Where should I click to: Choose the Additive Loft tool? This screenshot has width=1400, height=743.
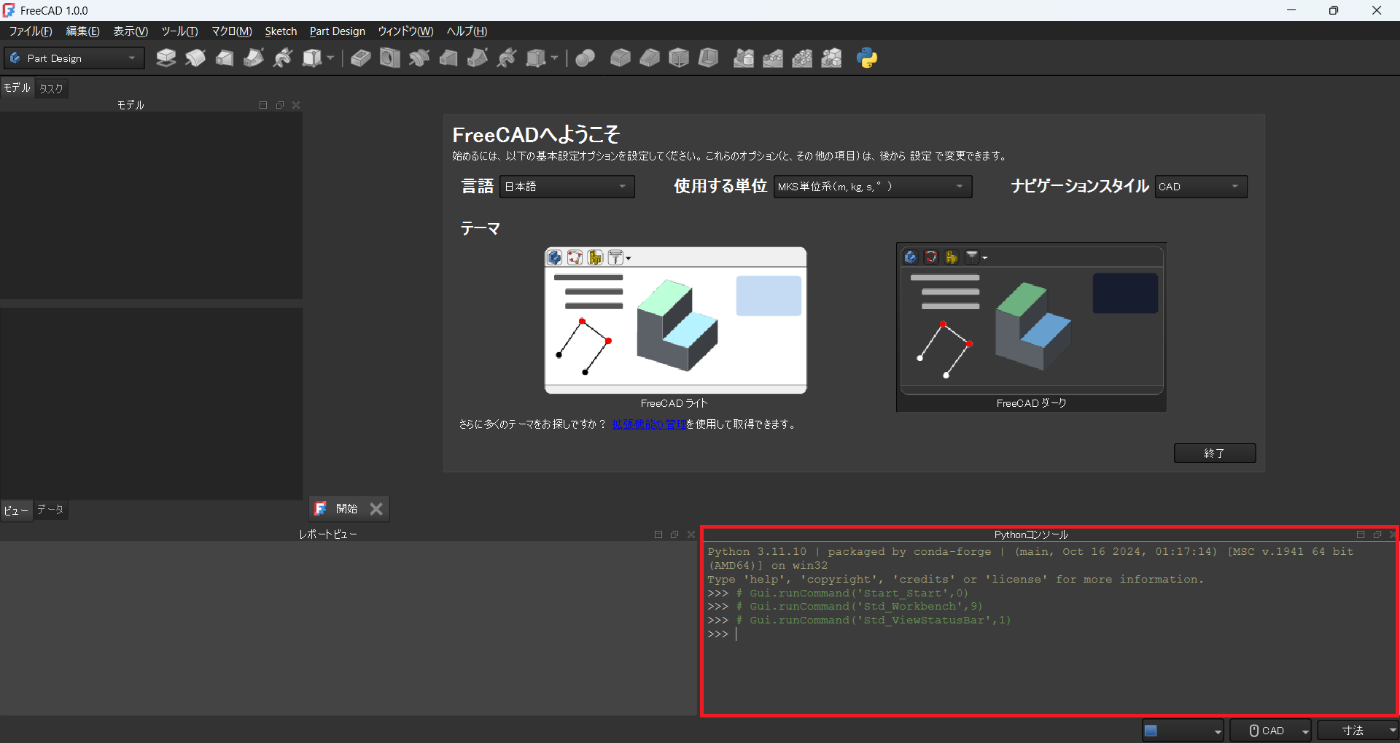[225, 58]
